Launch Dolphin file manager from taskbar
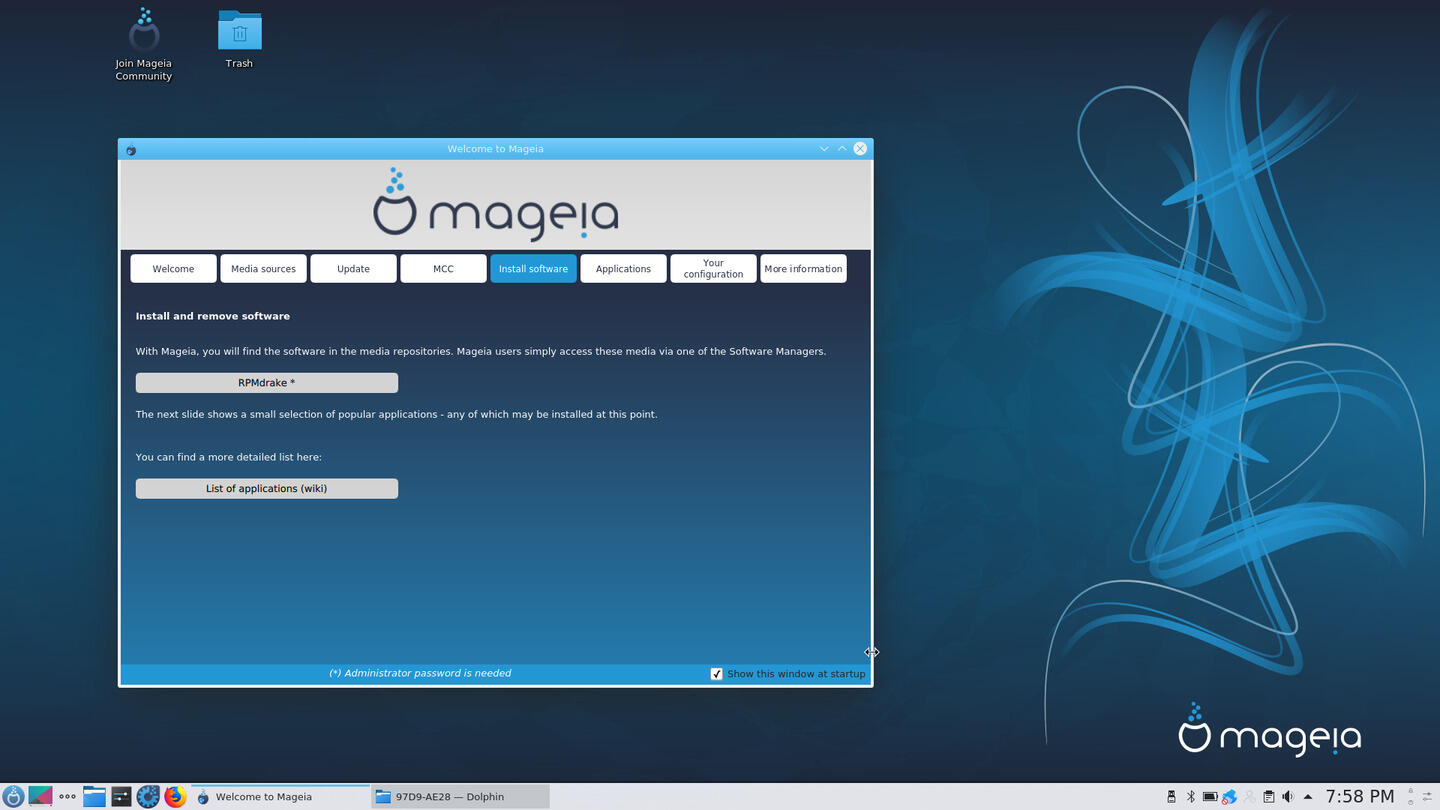 click(94, 797)
